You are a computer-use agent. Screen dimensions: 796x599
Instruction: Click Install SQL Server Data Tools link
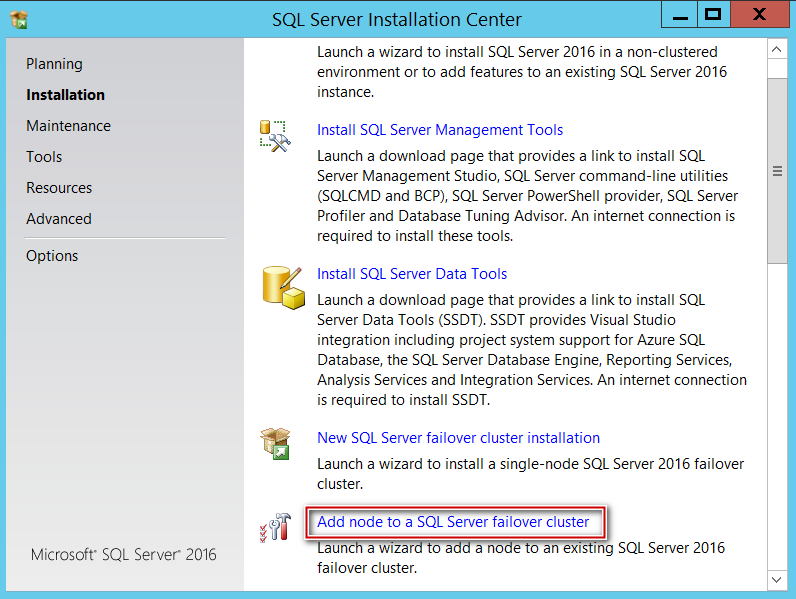pos(412,274)
